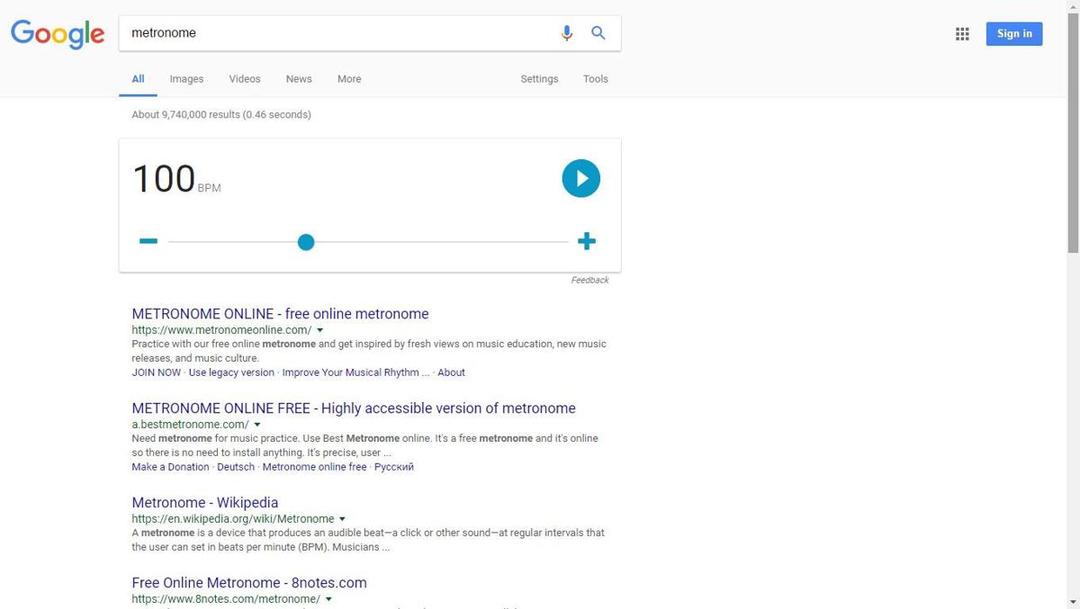The image size is (1080, 609).
Task: Click the page vertical scrollbar thumb
Action: coord(1073,131)
